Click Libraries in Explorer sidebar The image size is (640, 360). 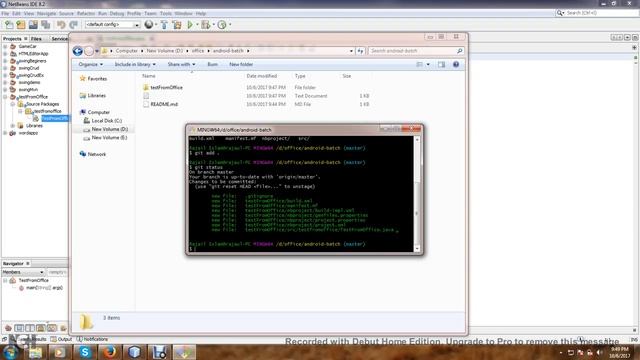click(x=97, y=96)
